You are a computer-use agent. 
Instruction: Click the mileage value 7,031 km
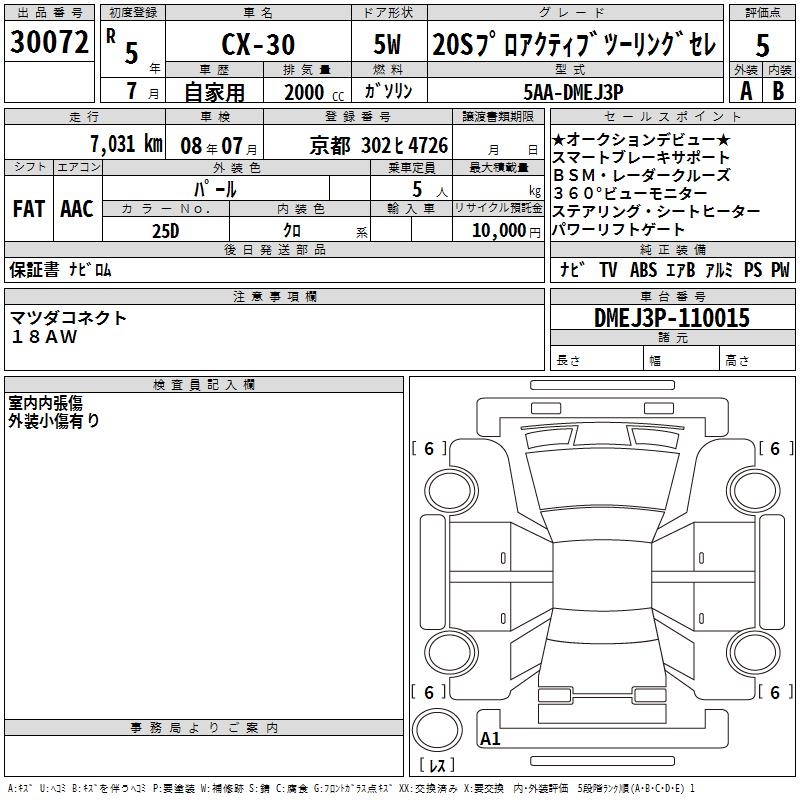pyautogui.click(x=127, y=144)
